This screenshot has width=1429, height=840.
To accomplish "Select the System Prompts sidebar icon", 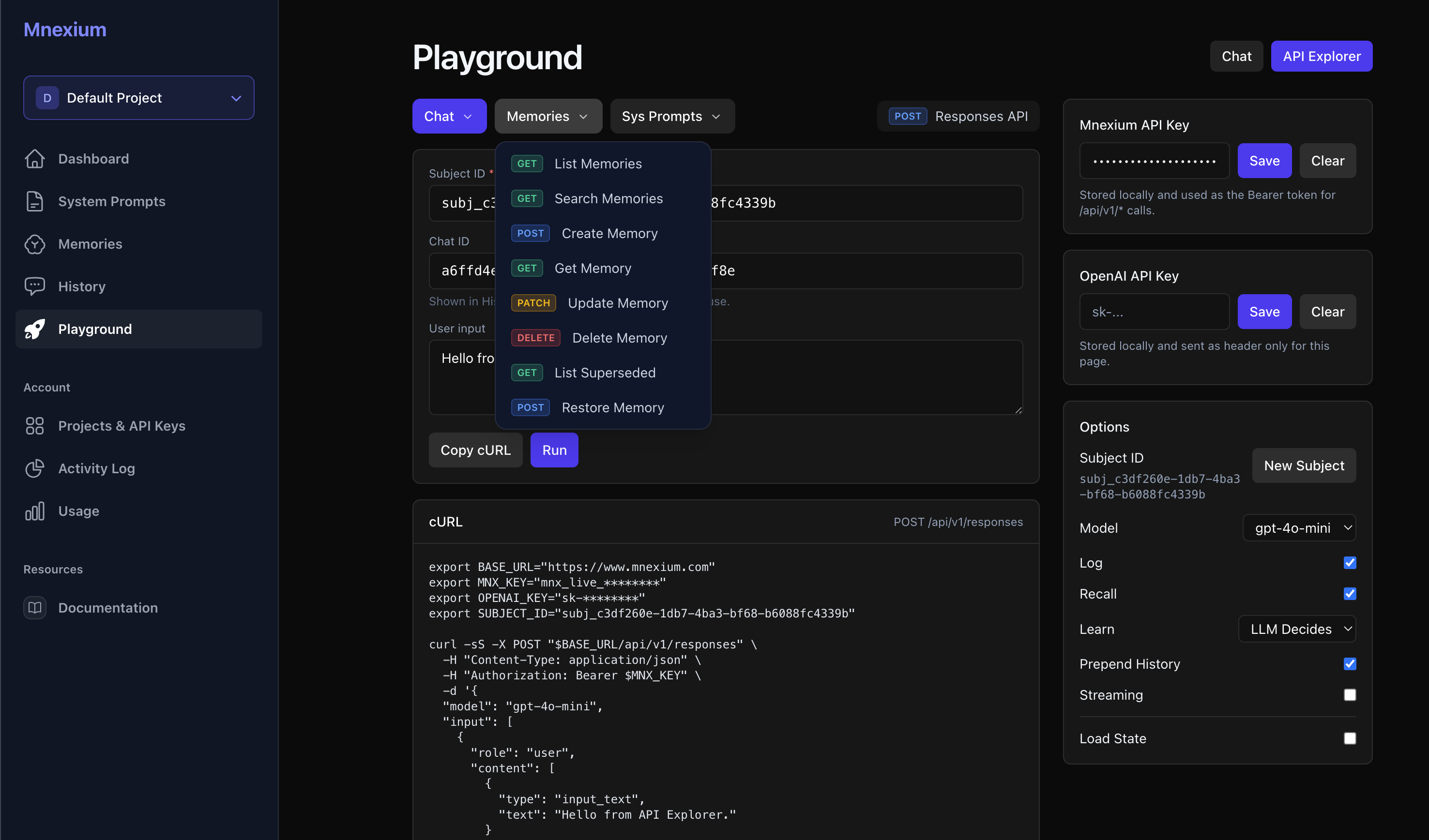I will pyautogui.click(x=34, y=201).
